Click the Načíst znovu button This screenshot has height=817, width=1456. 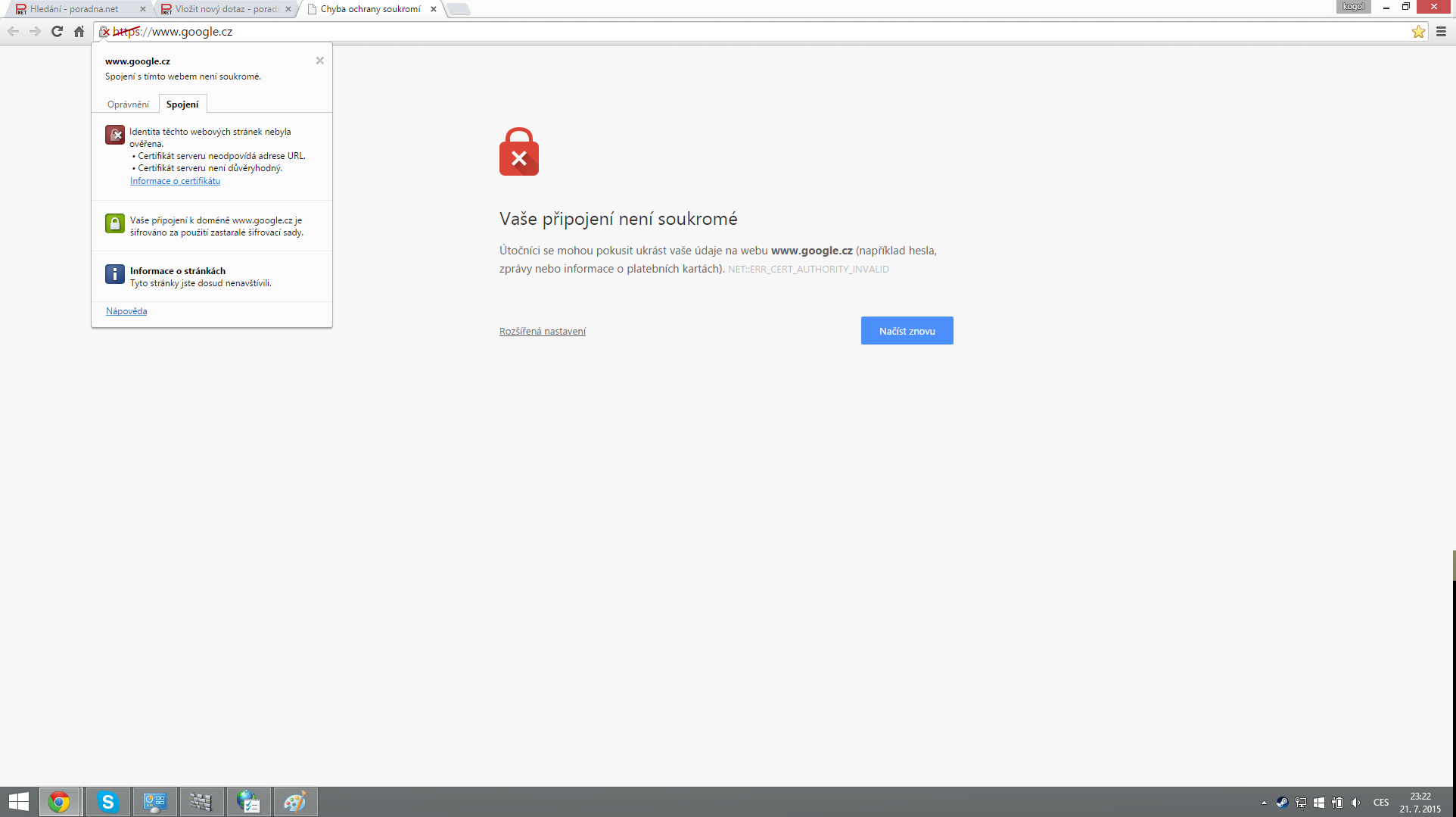tap(907, 331)
